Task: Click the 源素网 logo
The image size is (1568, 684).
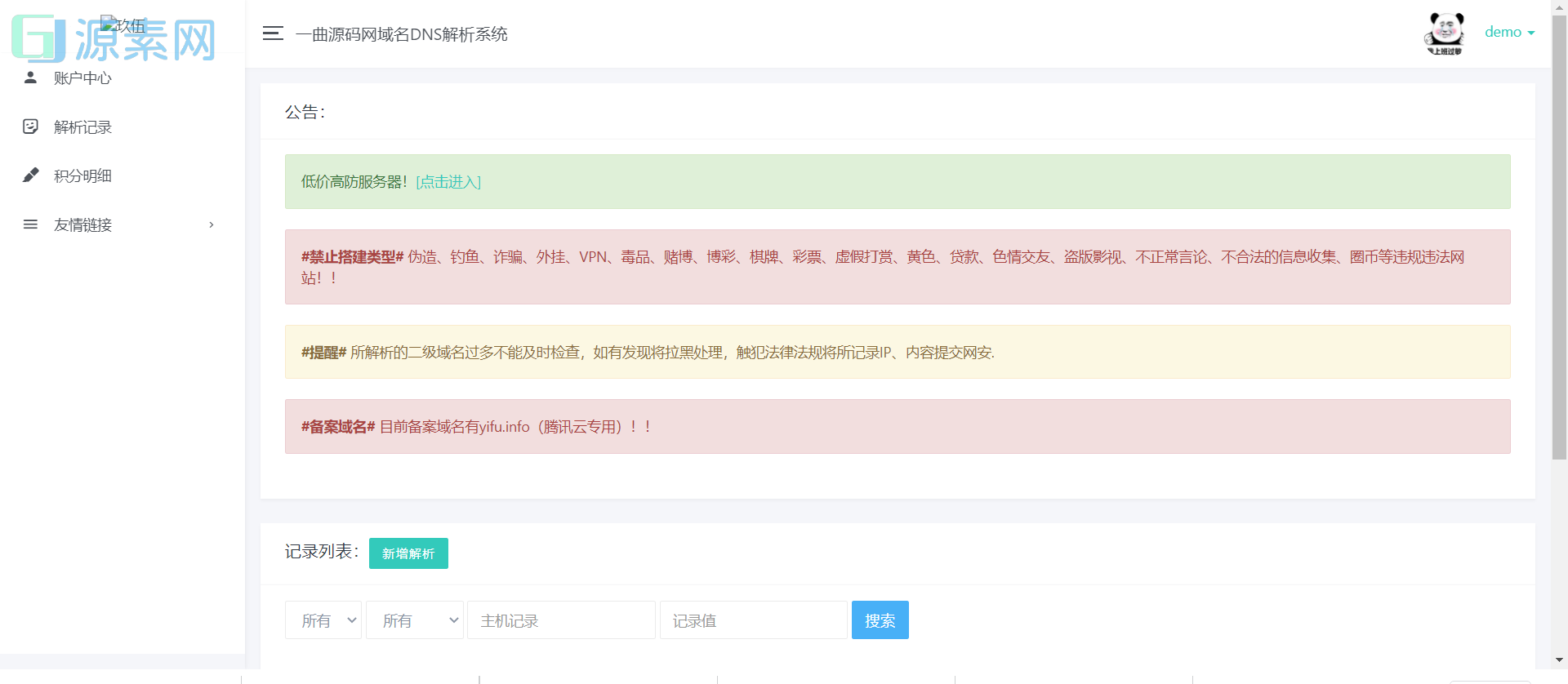Action: pos(114,38)
